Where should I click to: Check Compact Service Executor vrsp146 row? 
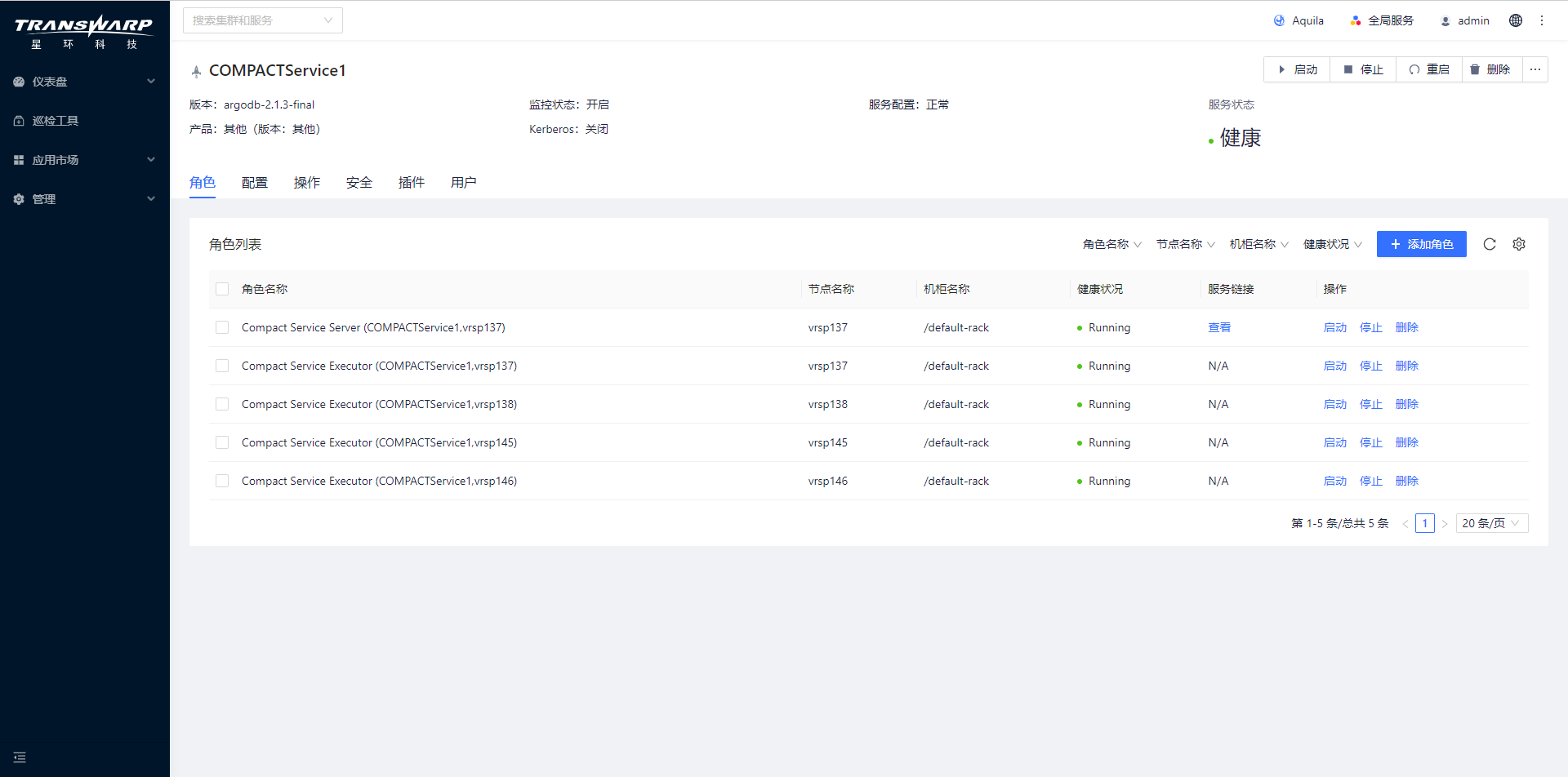[x=222, y=481]
